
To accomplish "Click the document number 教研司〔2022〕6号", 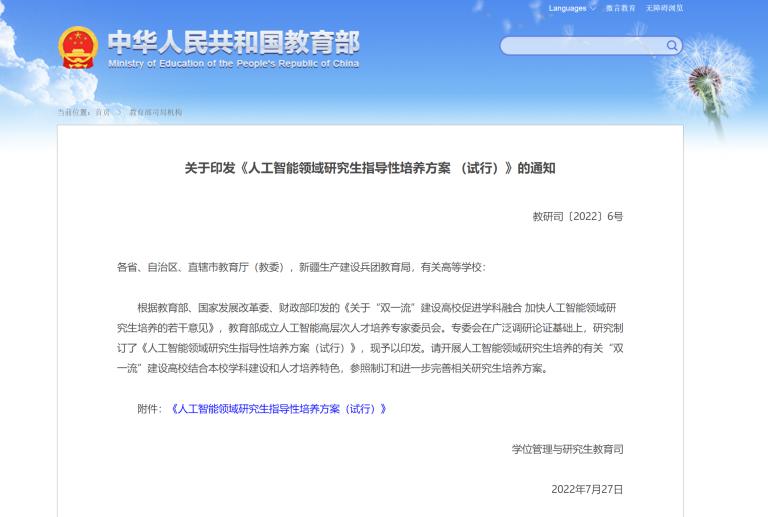I will coord(577,216).
